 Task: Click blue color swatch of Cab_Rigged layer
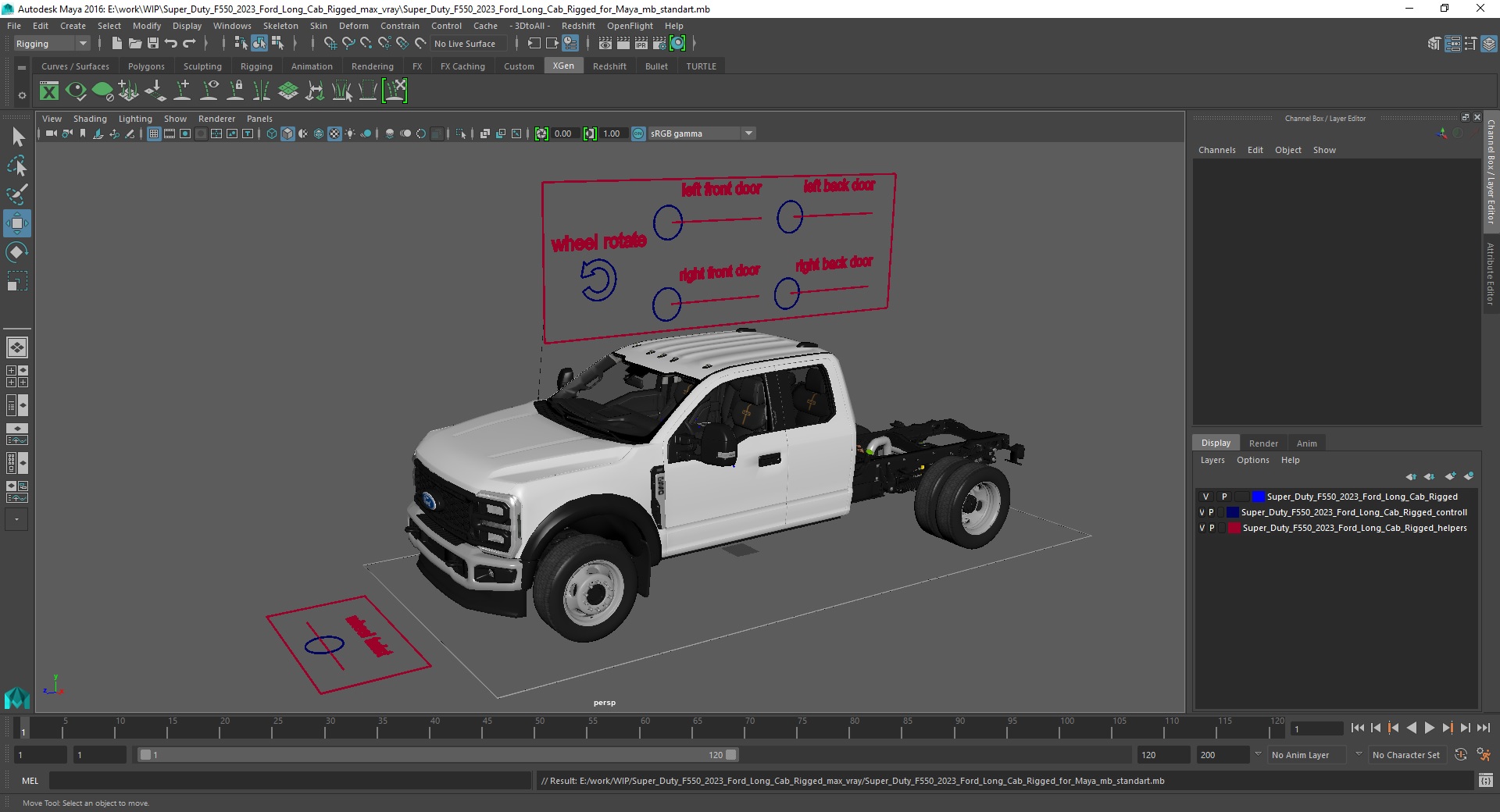point(1258,497)
